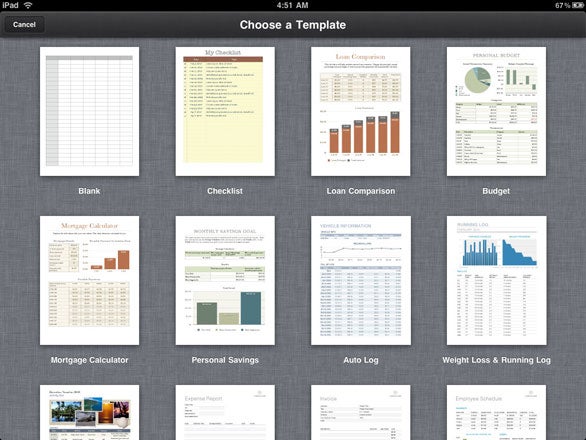This screenshot has height=440, width=586.
Task: Open the Auto Log template
Action: 361,280
